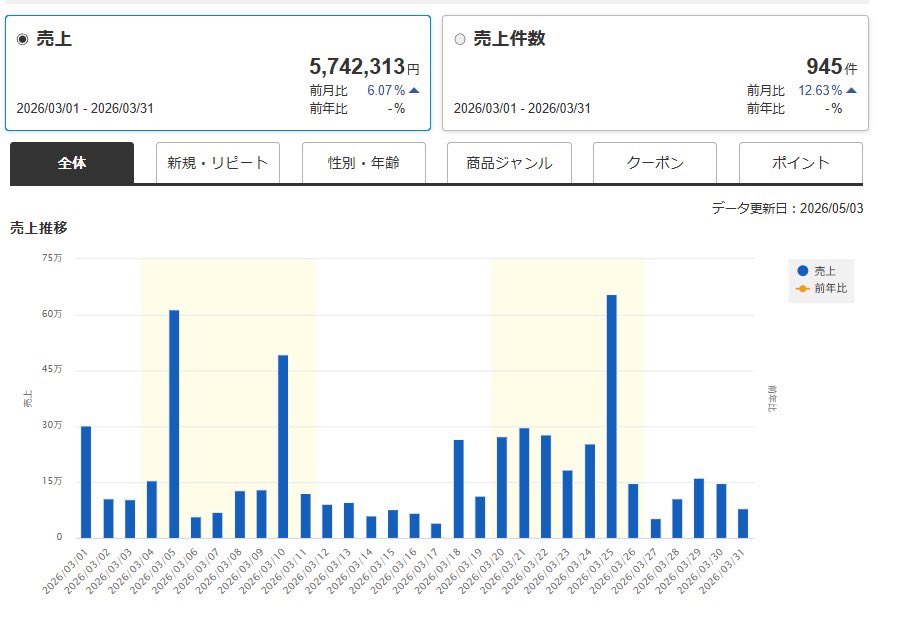Click the bar for 2026/03/18
Viewport: 899px width, 622px height.
click(x=459, y=489)
